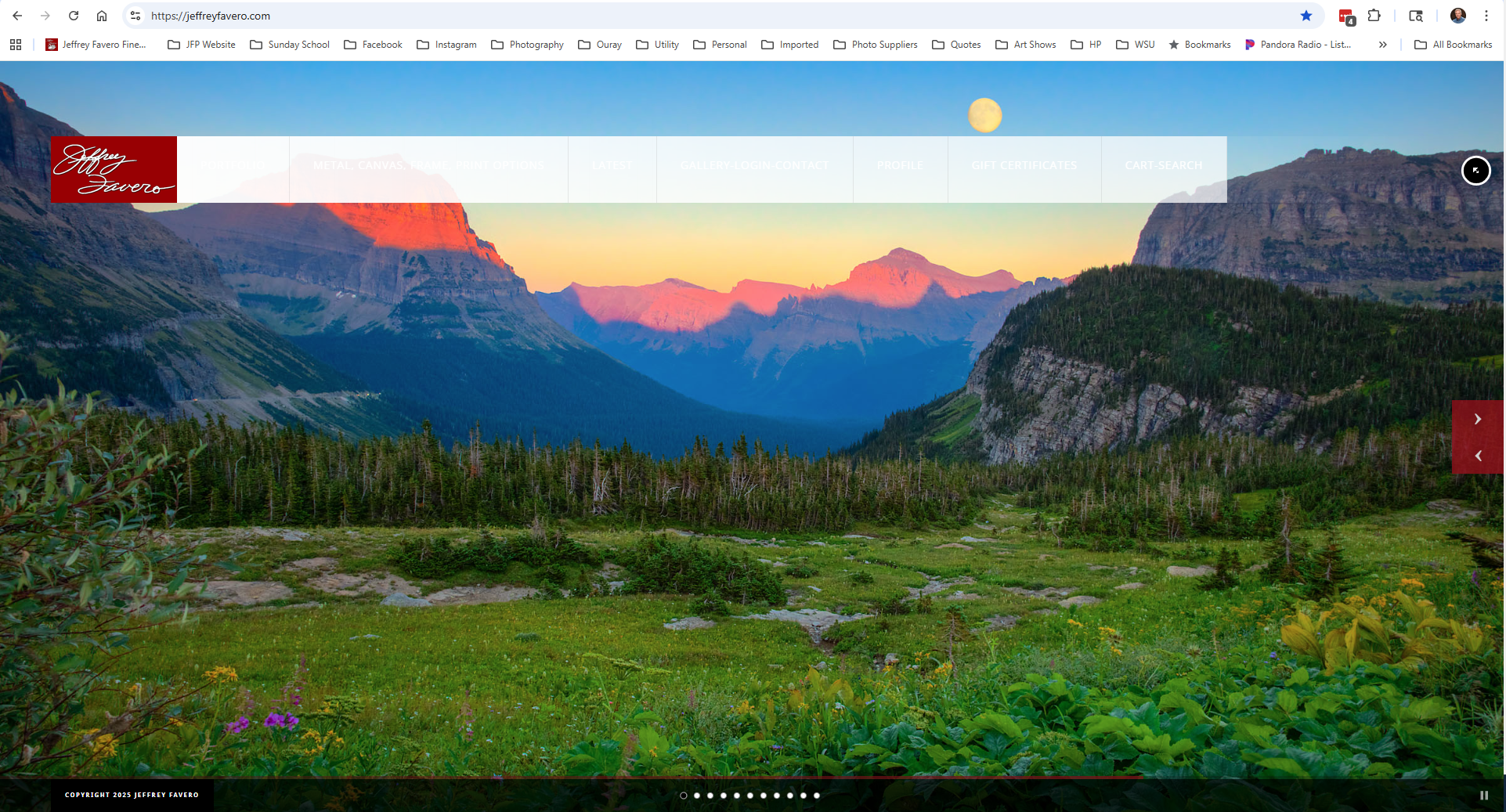This screenshot has width=1506, height=812.
Task: Pause the slideshow with the pause icon
Action: pos(1483,795)
